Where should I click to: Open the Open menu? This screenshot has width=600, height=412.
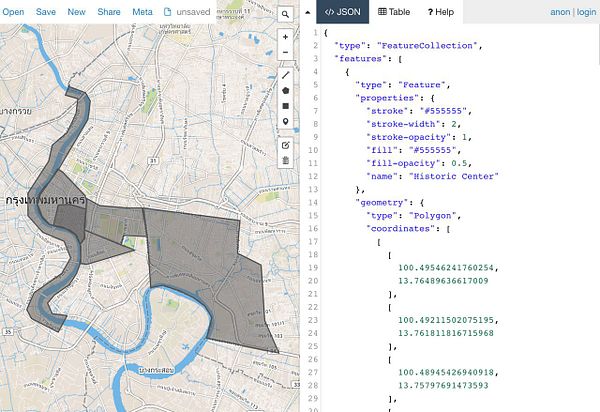13,12
